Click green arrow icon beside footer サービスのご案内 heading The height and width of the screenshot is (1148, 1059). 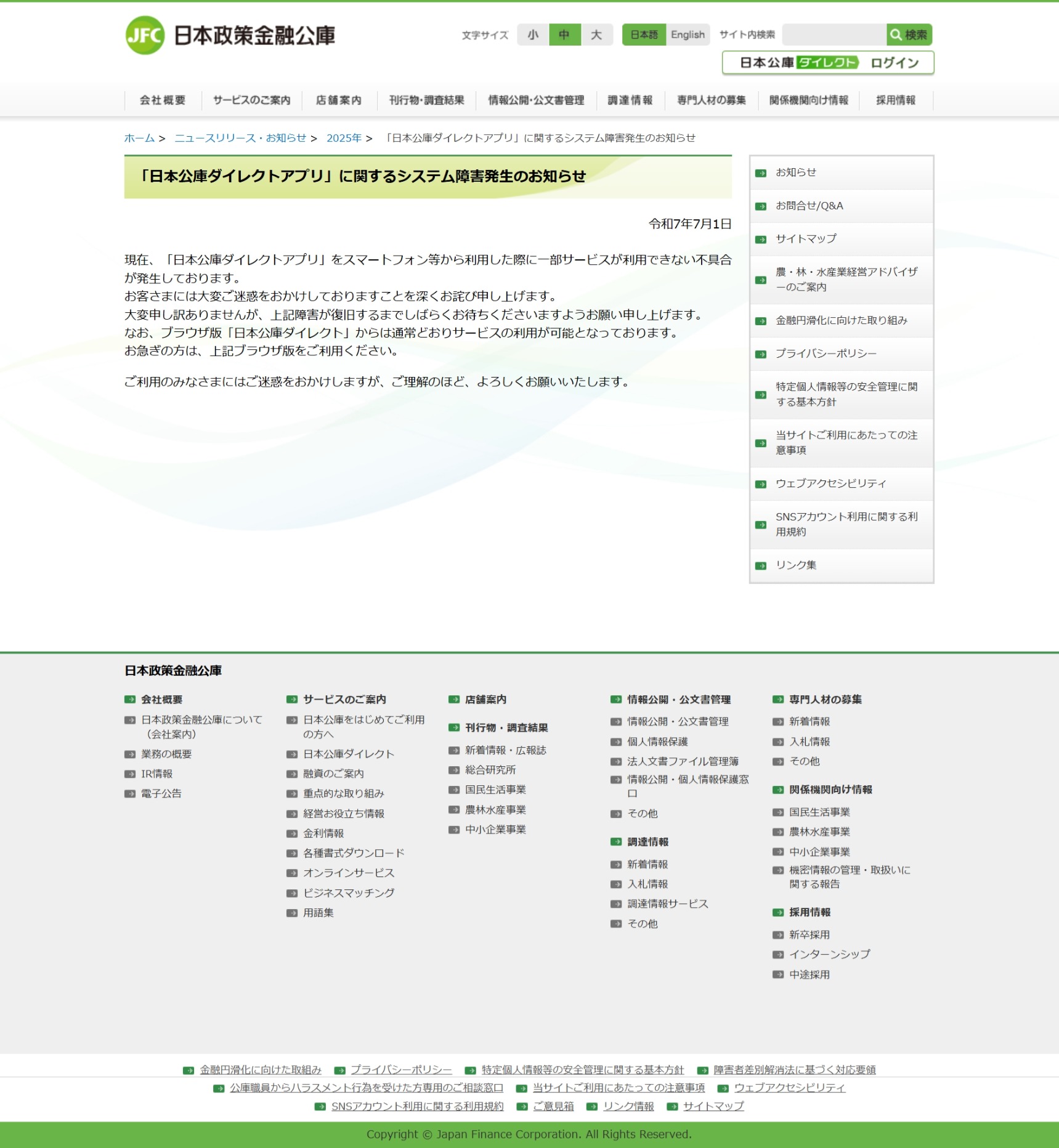[x=292, y=699]
